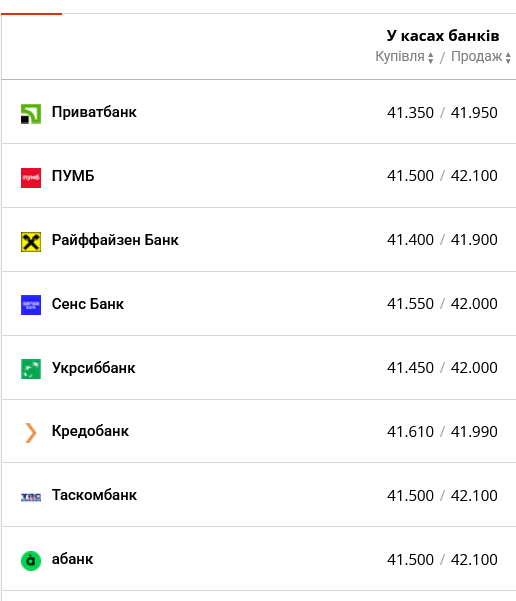Open the Приватбанк bank link
This screenshot has width=516, height=601.
click(94, 112)
